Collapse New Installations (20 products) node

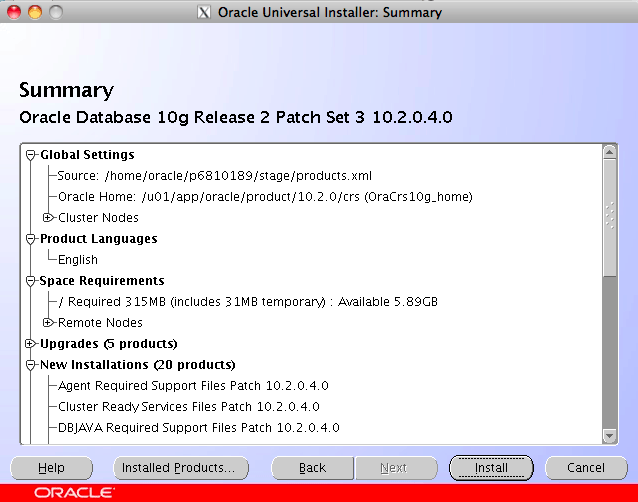(31, 365)
